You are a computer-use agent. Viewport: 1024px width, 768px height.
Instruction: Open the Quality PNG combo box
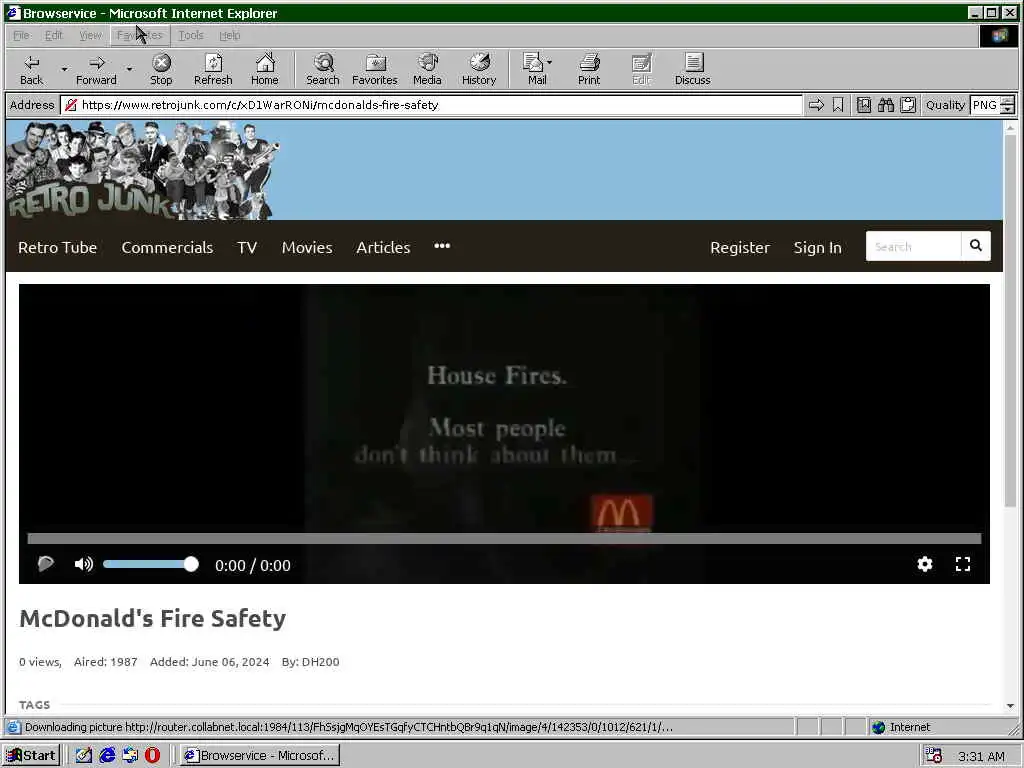984,105
